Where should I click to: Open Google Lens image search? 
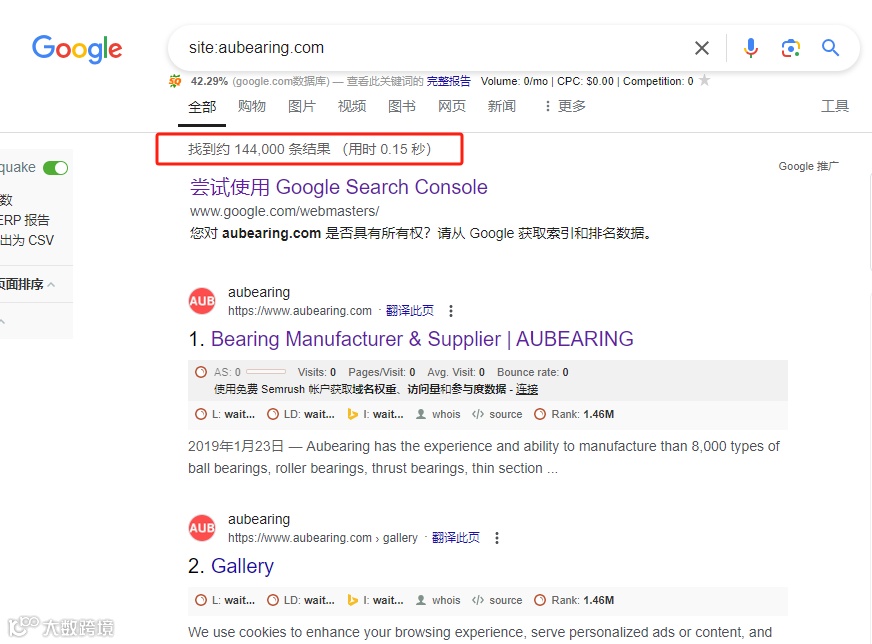tap(790, 48)
